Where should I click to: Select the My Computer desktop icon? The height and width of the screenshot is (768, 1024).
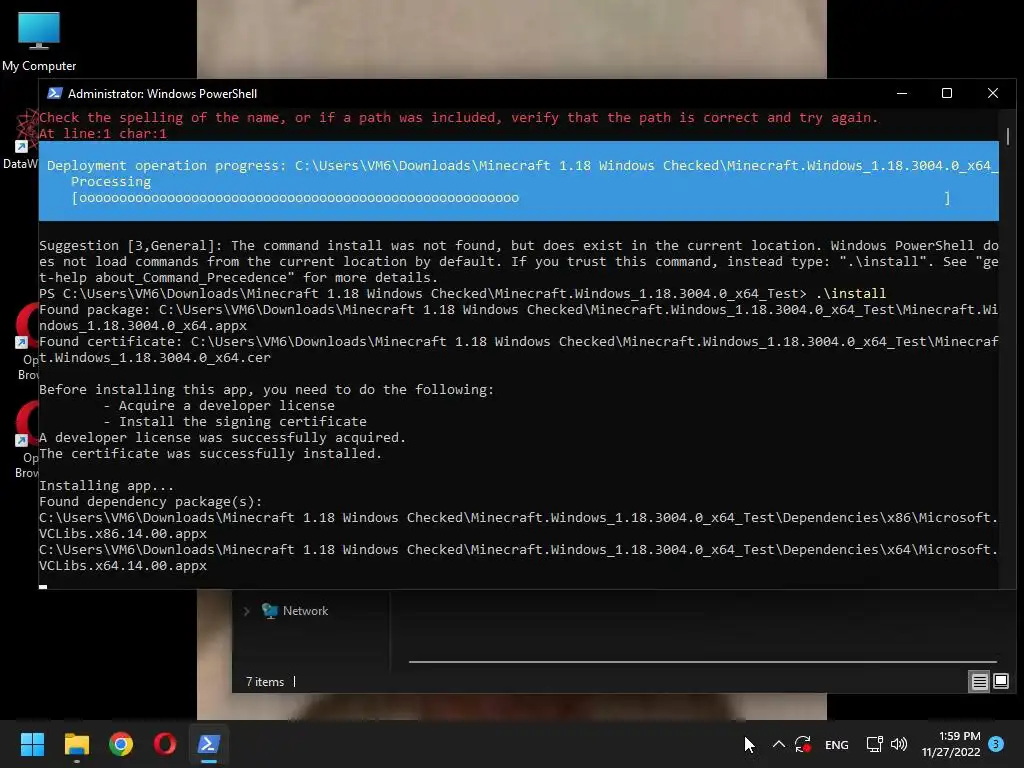pos(39,41)
